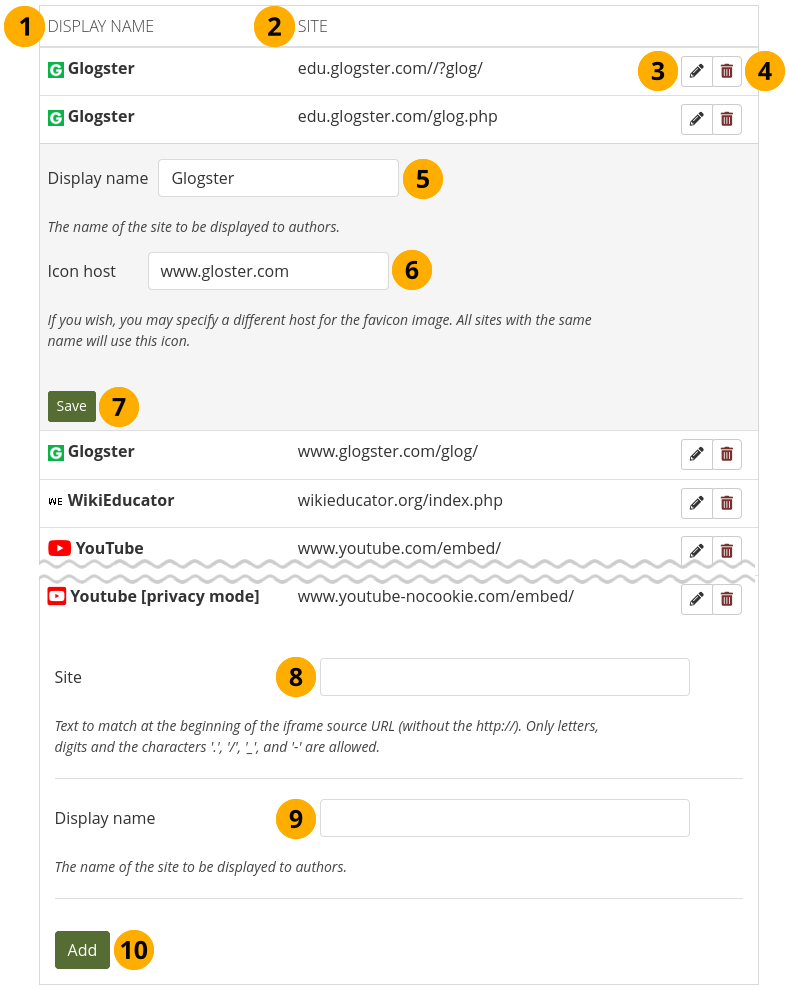Delete the WikiEducator site entry
The height and width of the screenshot is (991, 790).
pos(727,503)
